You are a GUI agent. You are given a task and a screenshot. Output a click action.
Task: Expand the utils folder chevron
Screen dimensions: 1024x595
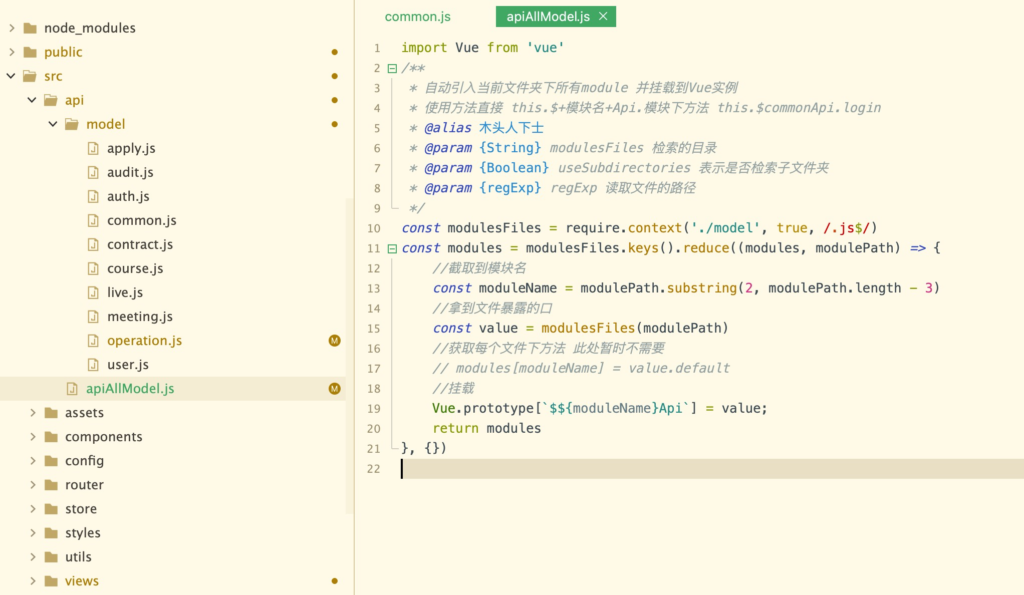click(33, 556)
